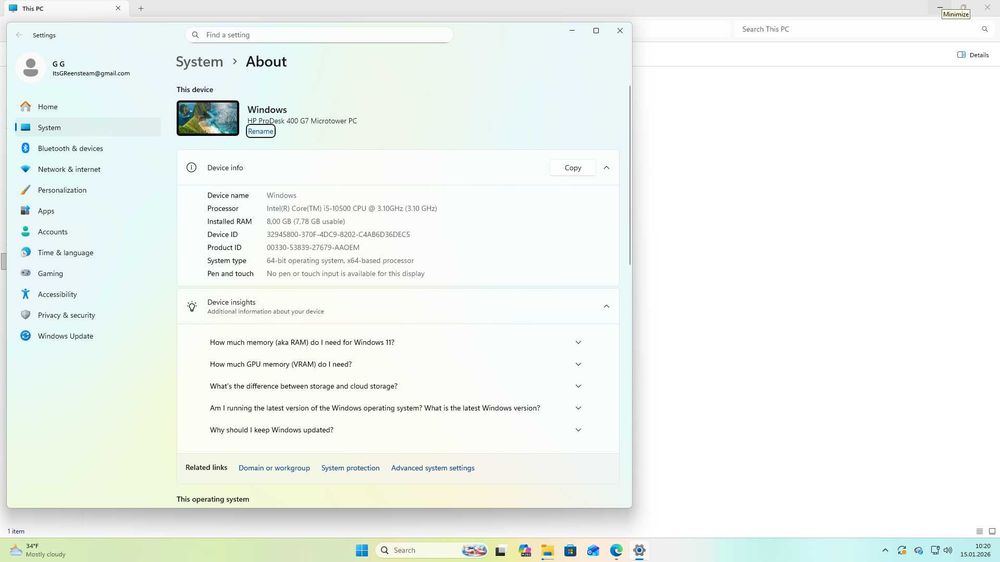Click the Find a setting search box
The height and width of the screenshot is (562, 1000).
point(320,35)
